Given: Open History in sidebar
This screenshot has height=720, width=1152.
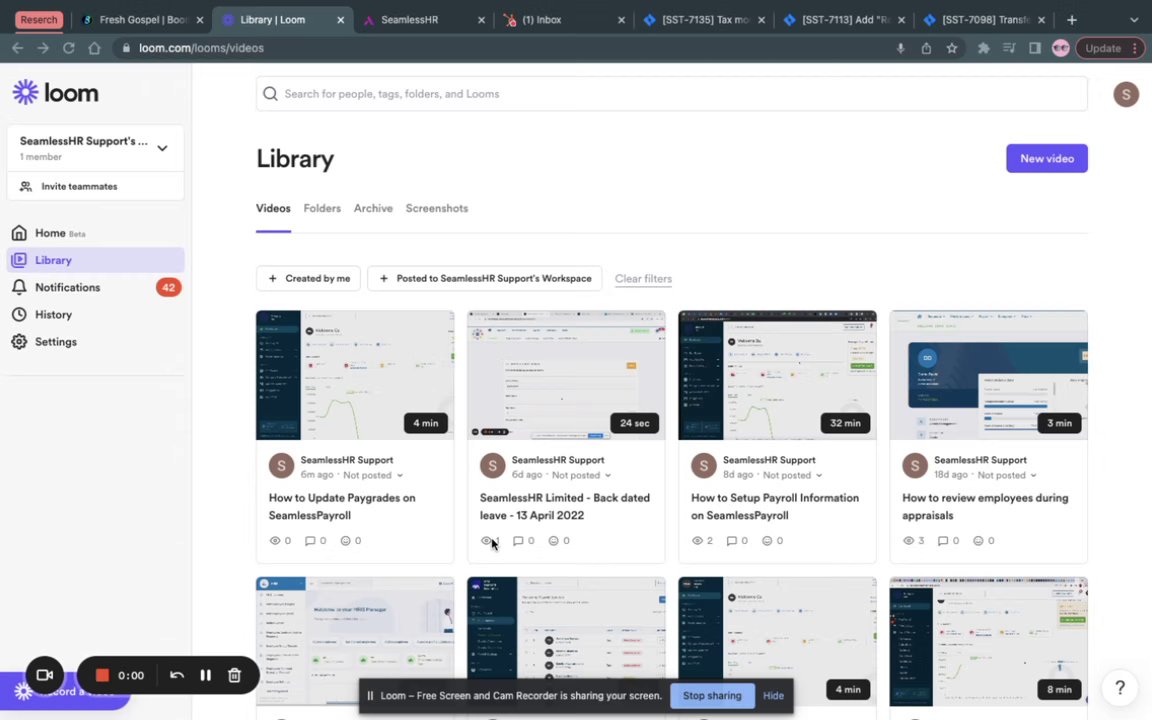Looking at the screenshot, I should [53, 314].
